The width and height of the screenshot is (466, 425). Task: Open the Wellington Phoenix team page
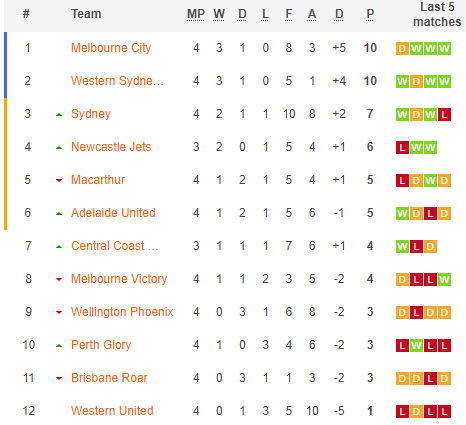click(x=122, y=312)
